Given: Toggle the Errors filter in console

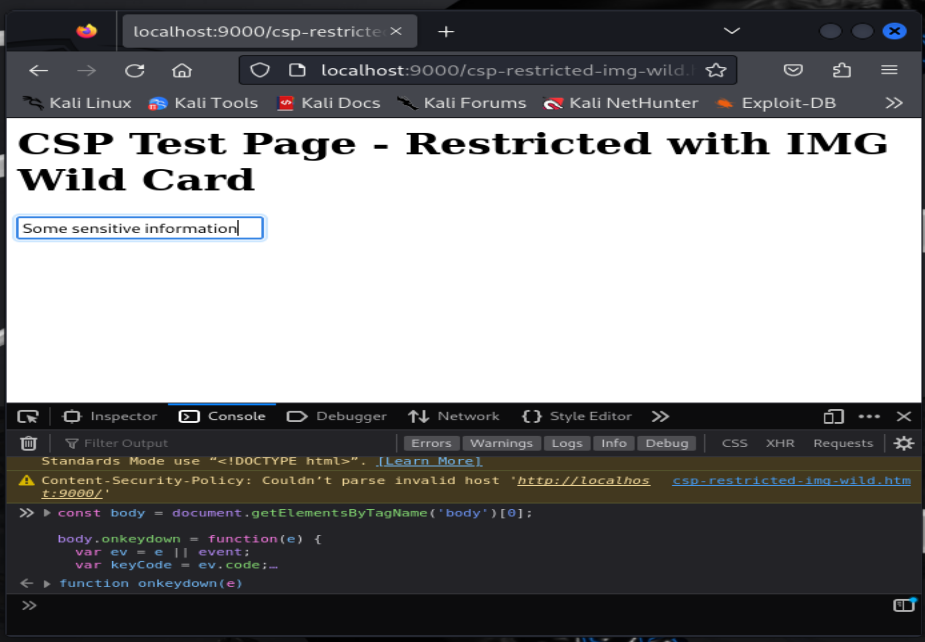Looking at the screenshot, I should [431, 443].
